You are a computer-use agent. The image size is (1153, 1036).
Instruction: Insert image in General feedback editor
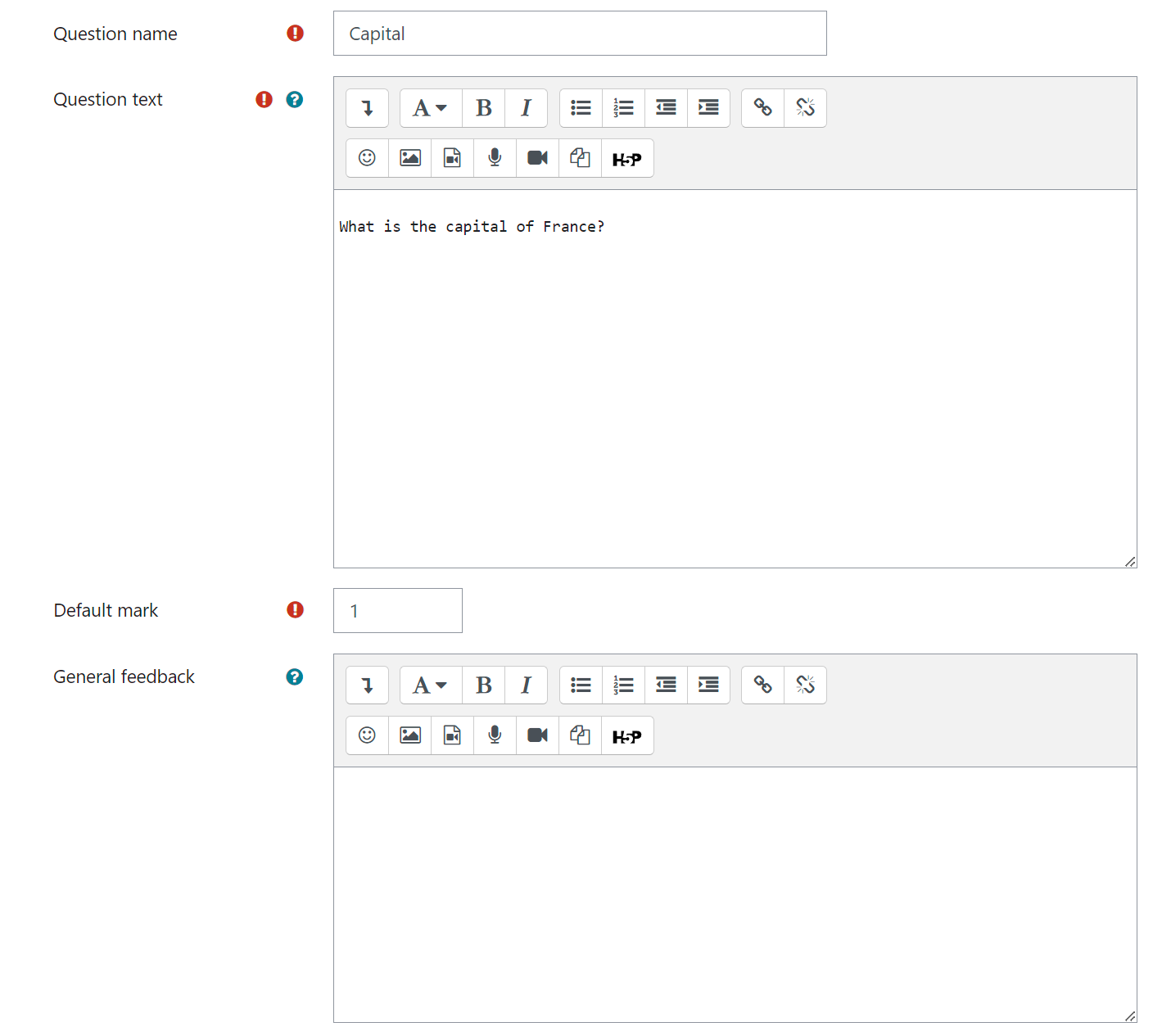click(x=410, y=735)
